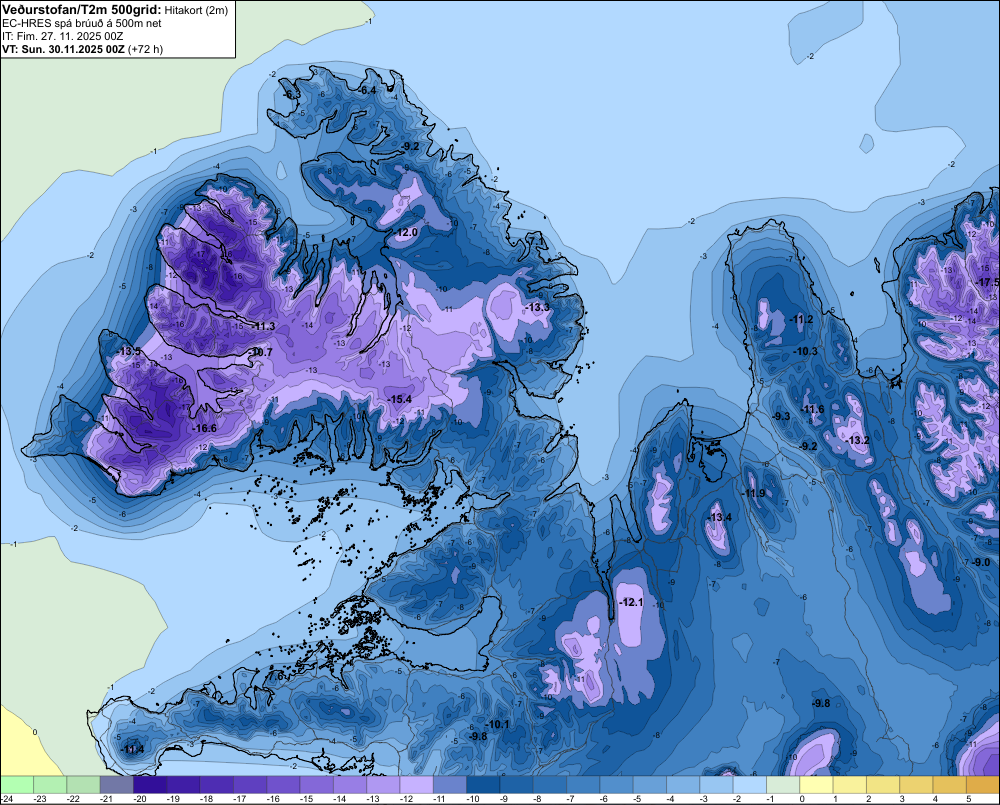Click the -16.6 temperature value on the map

[204, 428]
